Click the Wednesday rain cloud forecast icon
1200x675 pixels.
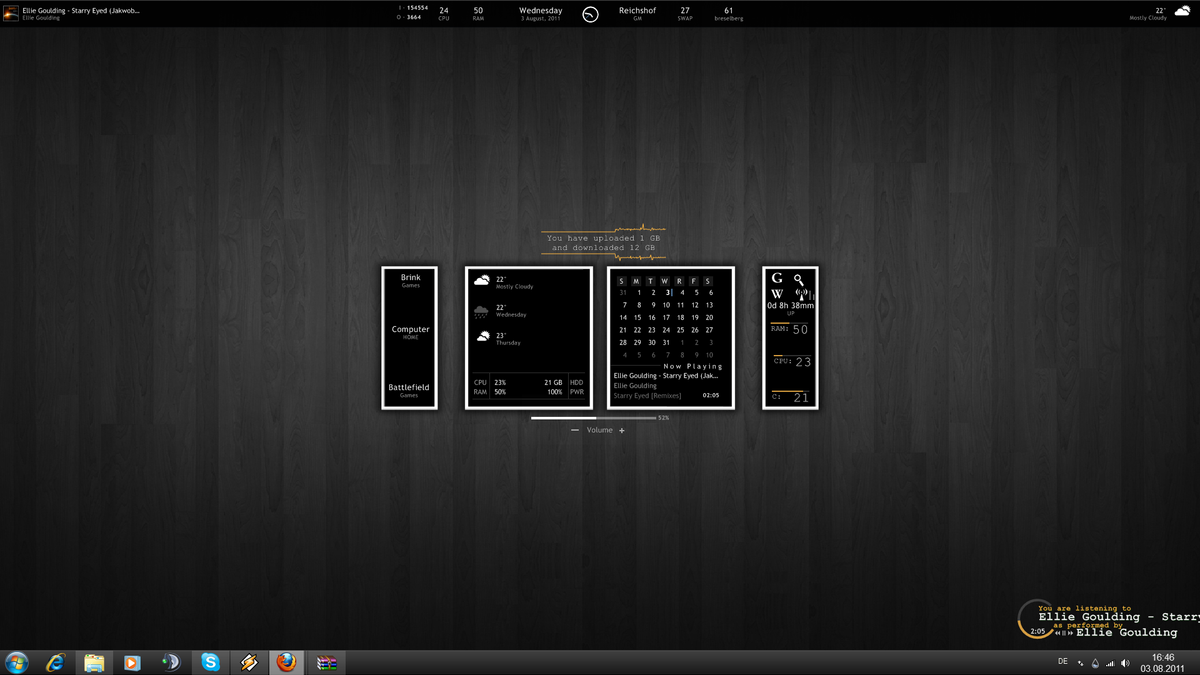482,310
